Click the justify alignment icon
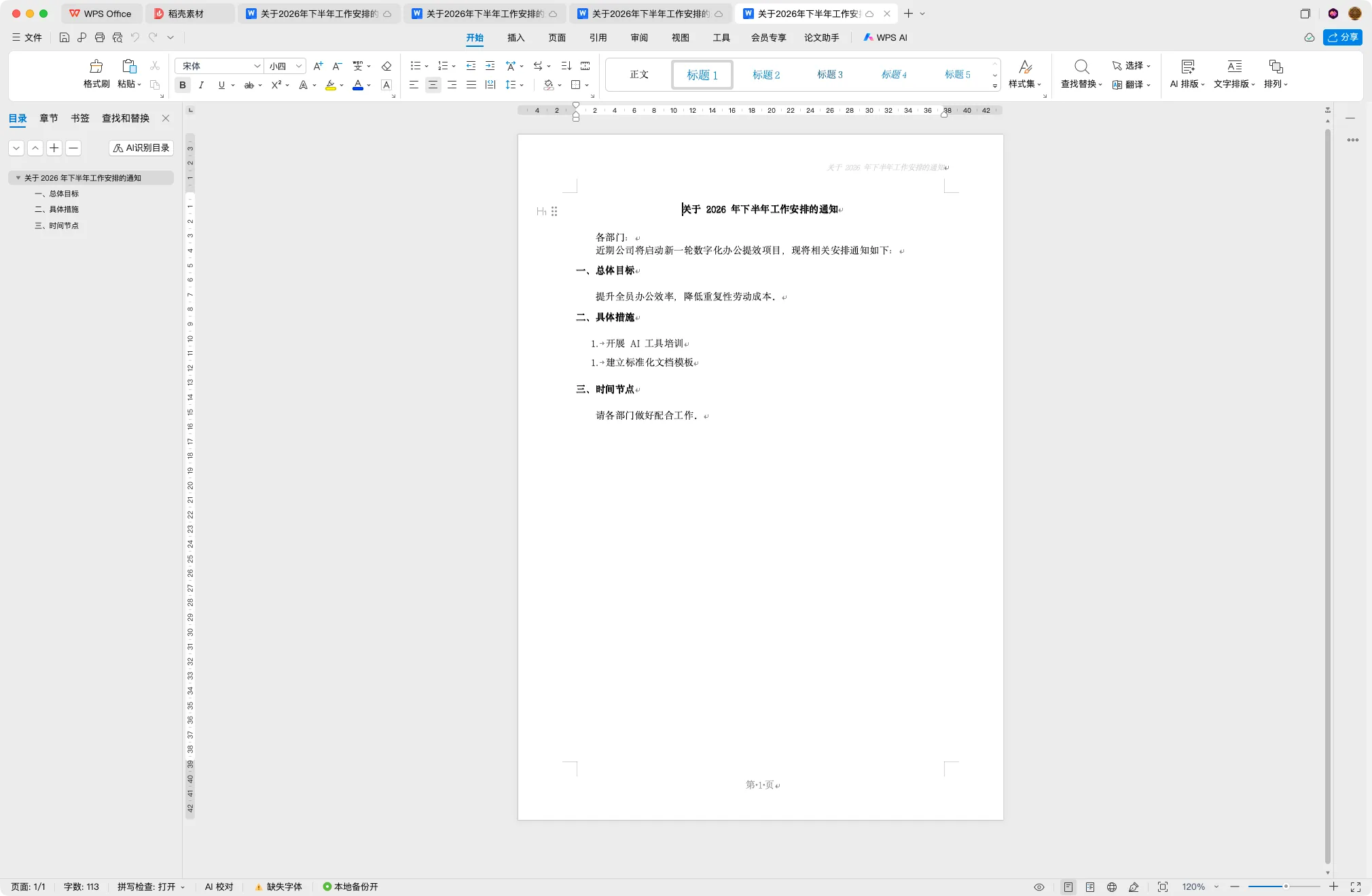 point(471,85)
